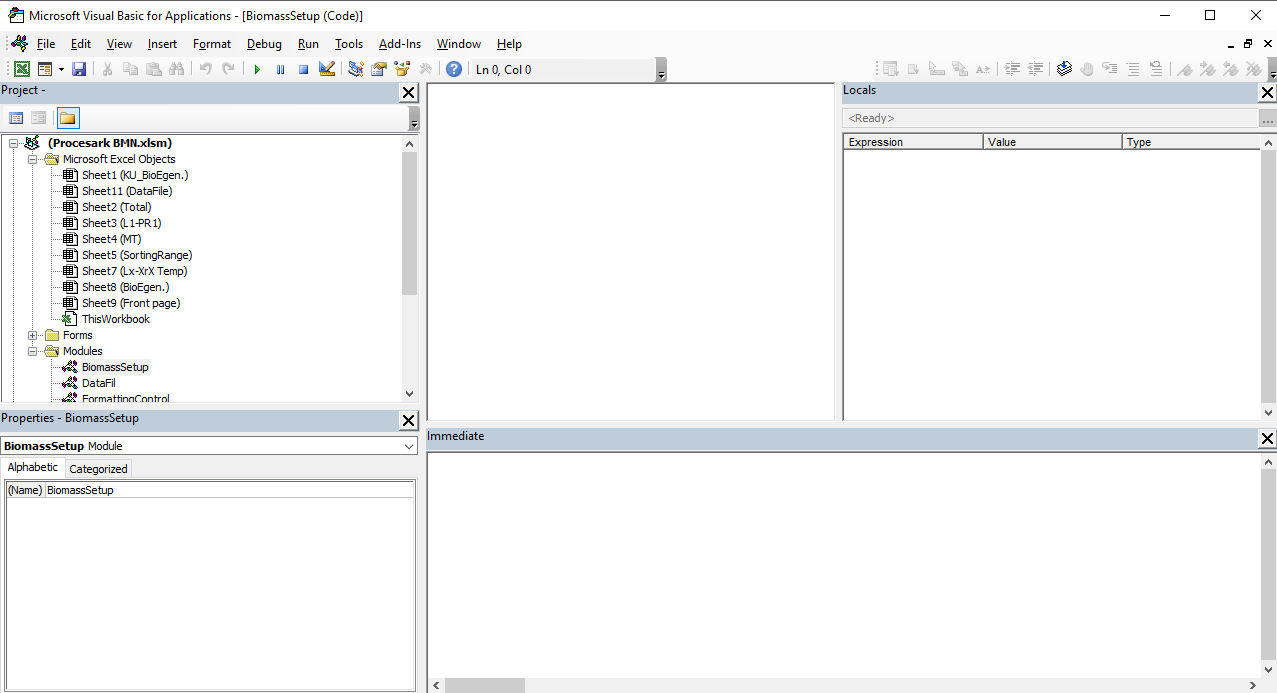Screen dimensions: 1277x693
Task: Click the Paste clipboard icon
Action: [153, 69]
